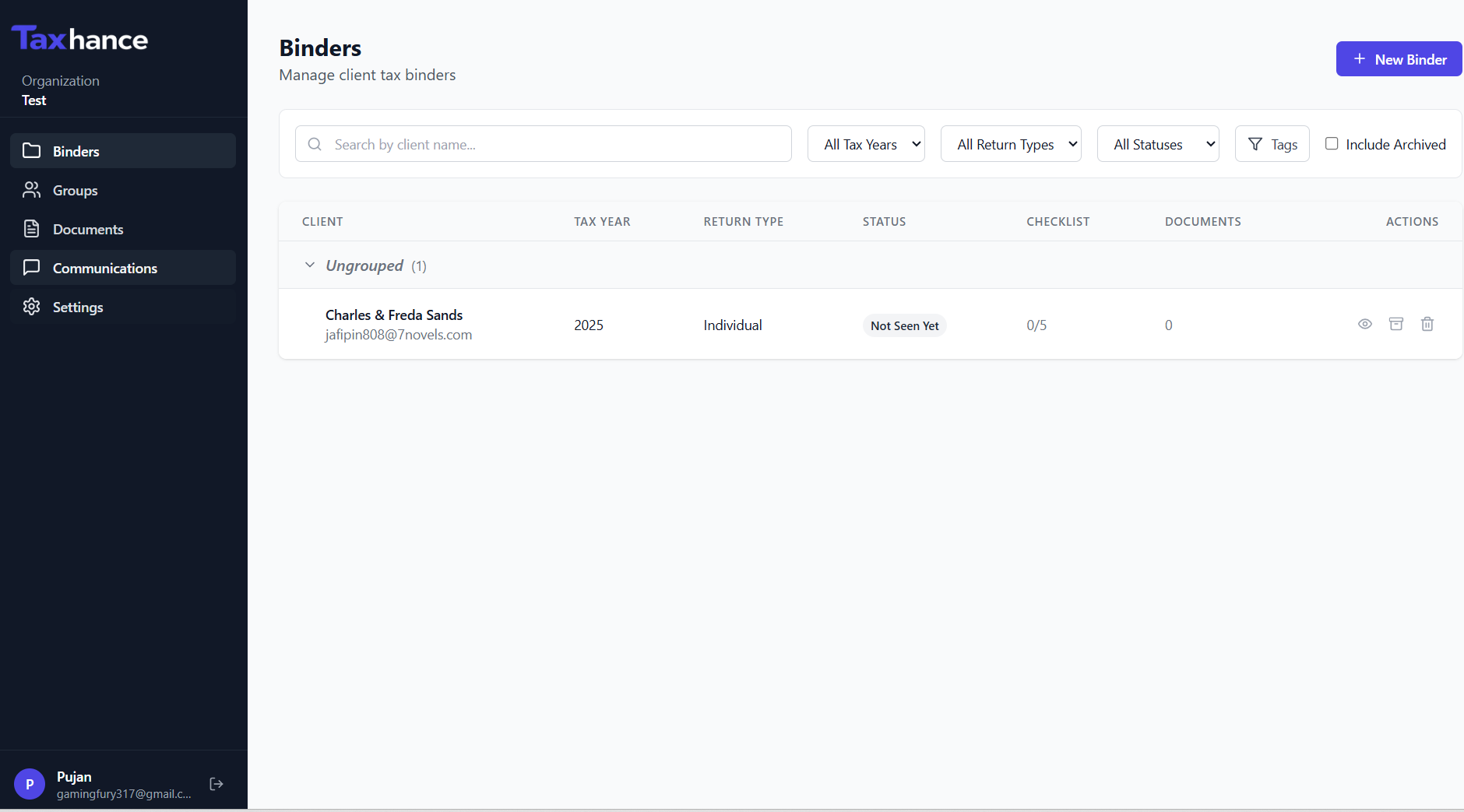Open Settings using the gear icon
This screenshot has height=812, width=1464.
coord(32,307)
